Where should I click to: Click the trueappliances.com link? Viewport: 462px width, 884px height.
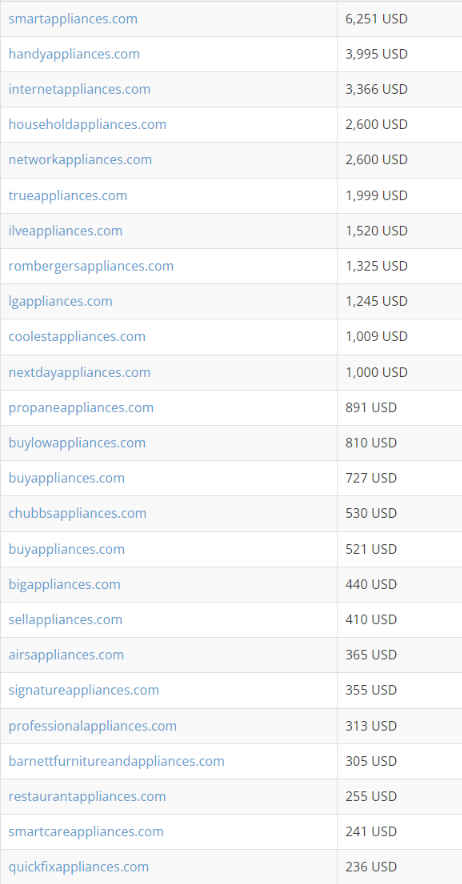(68, 195)
